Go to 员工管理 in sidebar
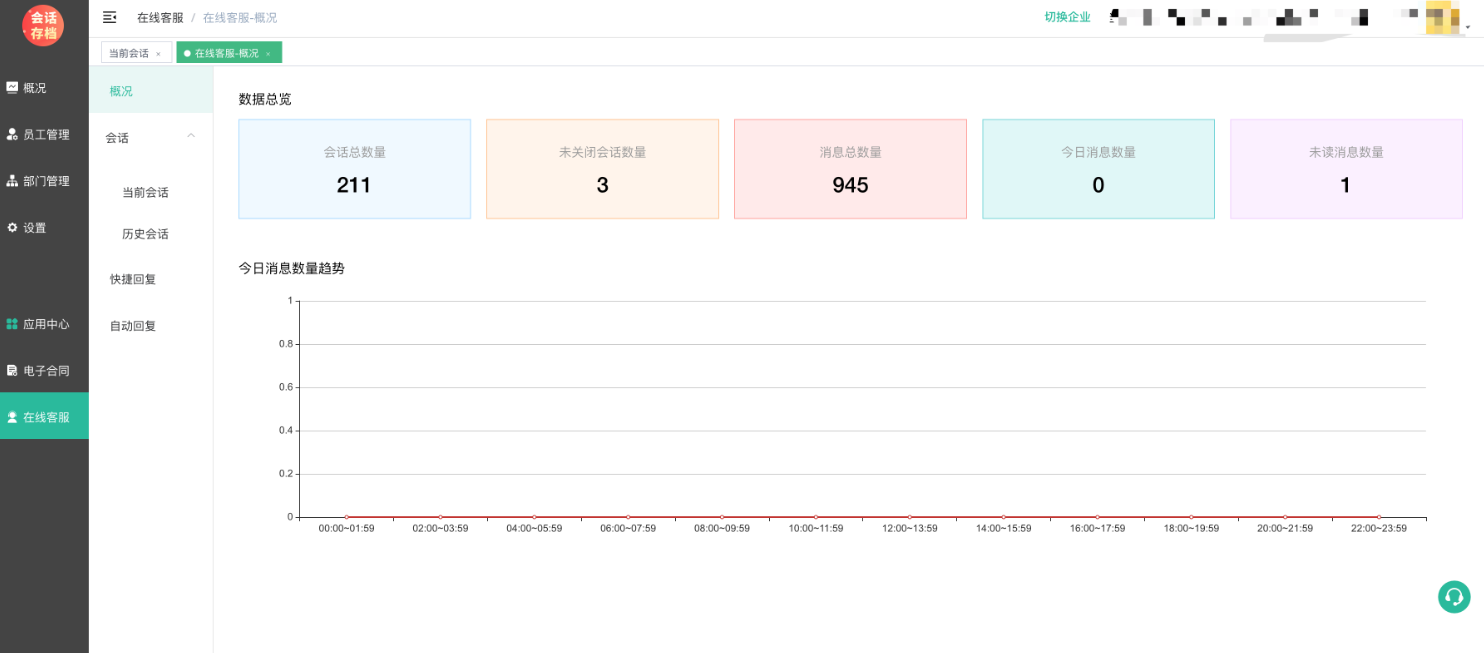Viewport: 1484px width, 653px height. click(x=45, y=135)
